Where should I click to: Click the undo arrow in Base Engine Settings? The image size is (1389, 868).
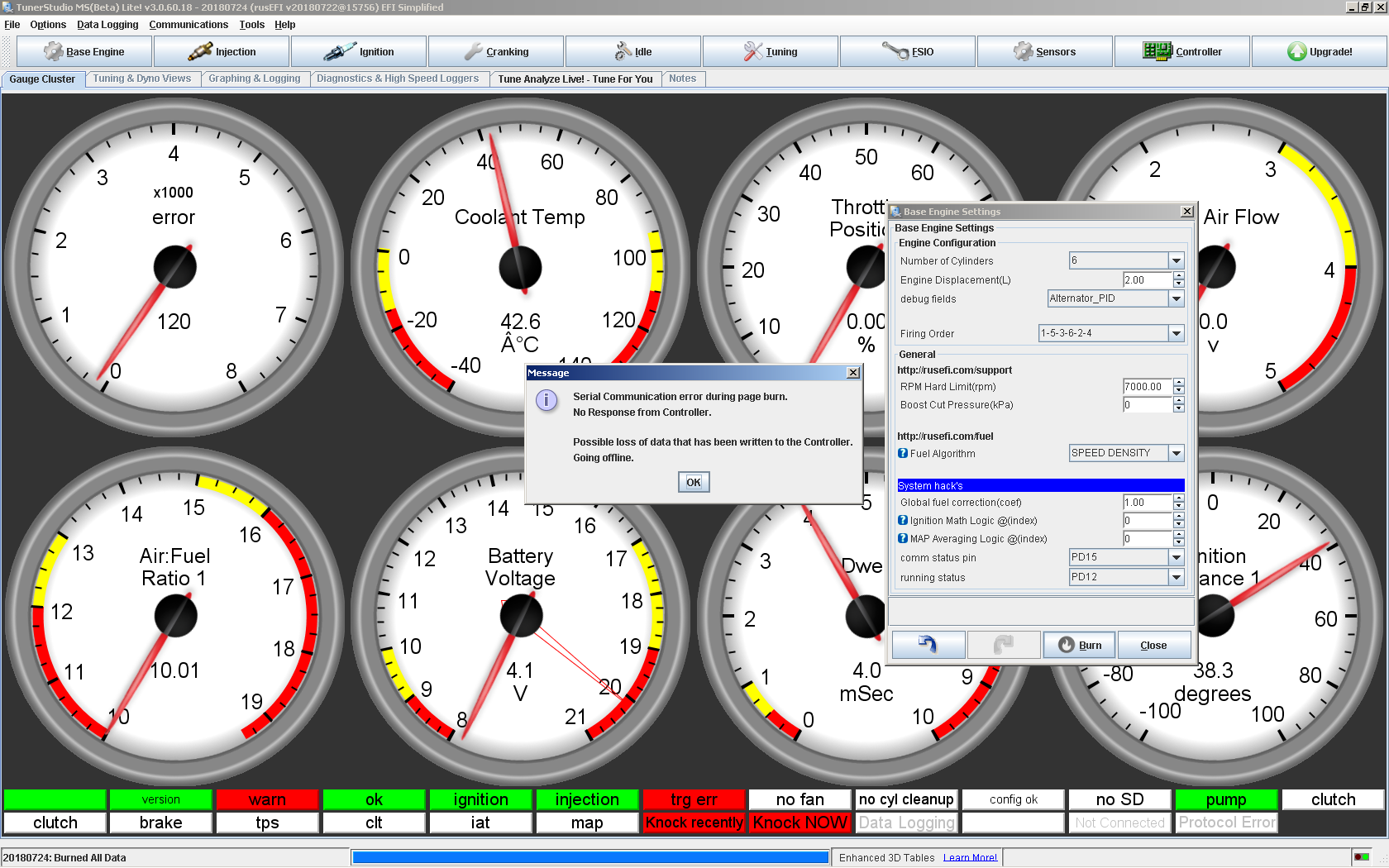(928, 645)
